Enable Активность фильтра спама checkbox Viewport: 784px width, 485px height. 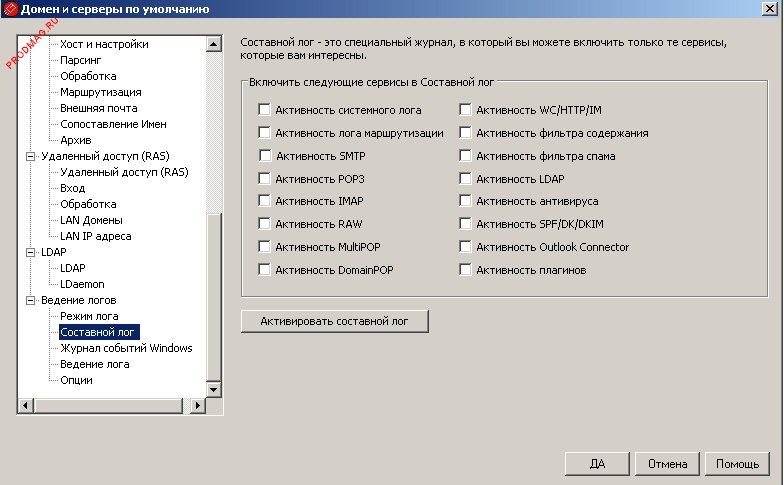point(466,156)
